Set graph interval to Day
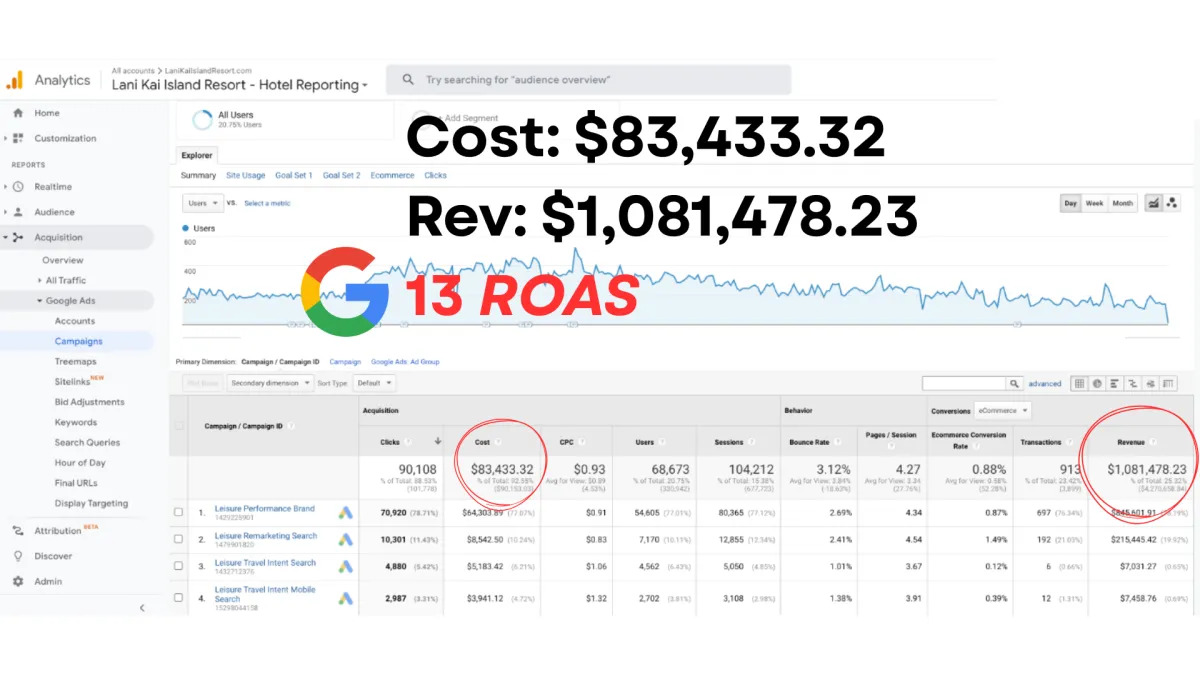The width and height of the screenshot is (1200, 675). coord(1071,203)
